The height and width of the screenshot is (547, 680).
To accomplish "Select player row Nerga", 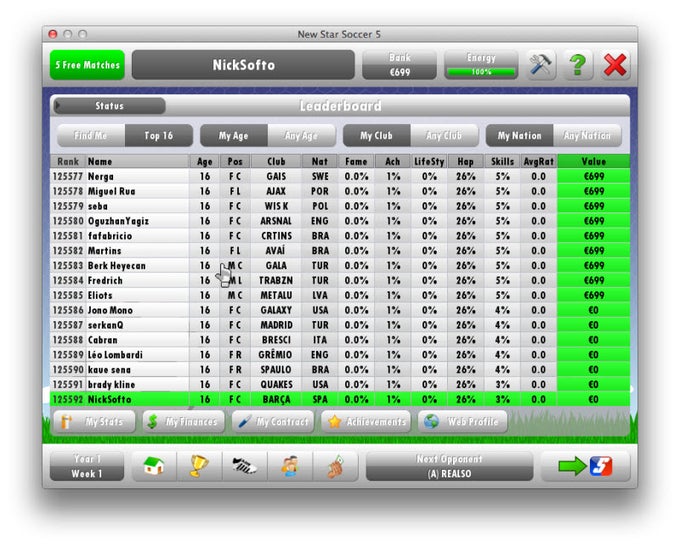I will click(x=340, y=177).
